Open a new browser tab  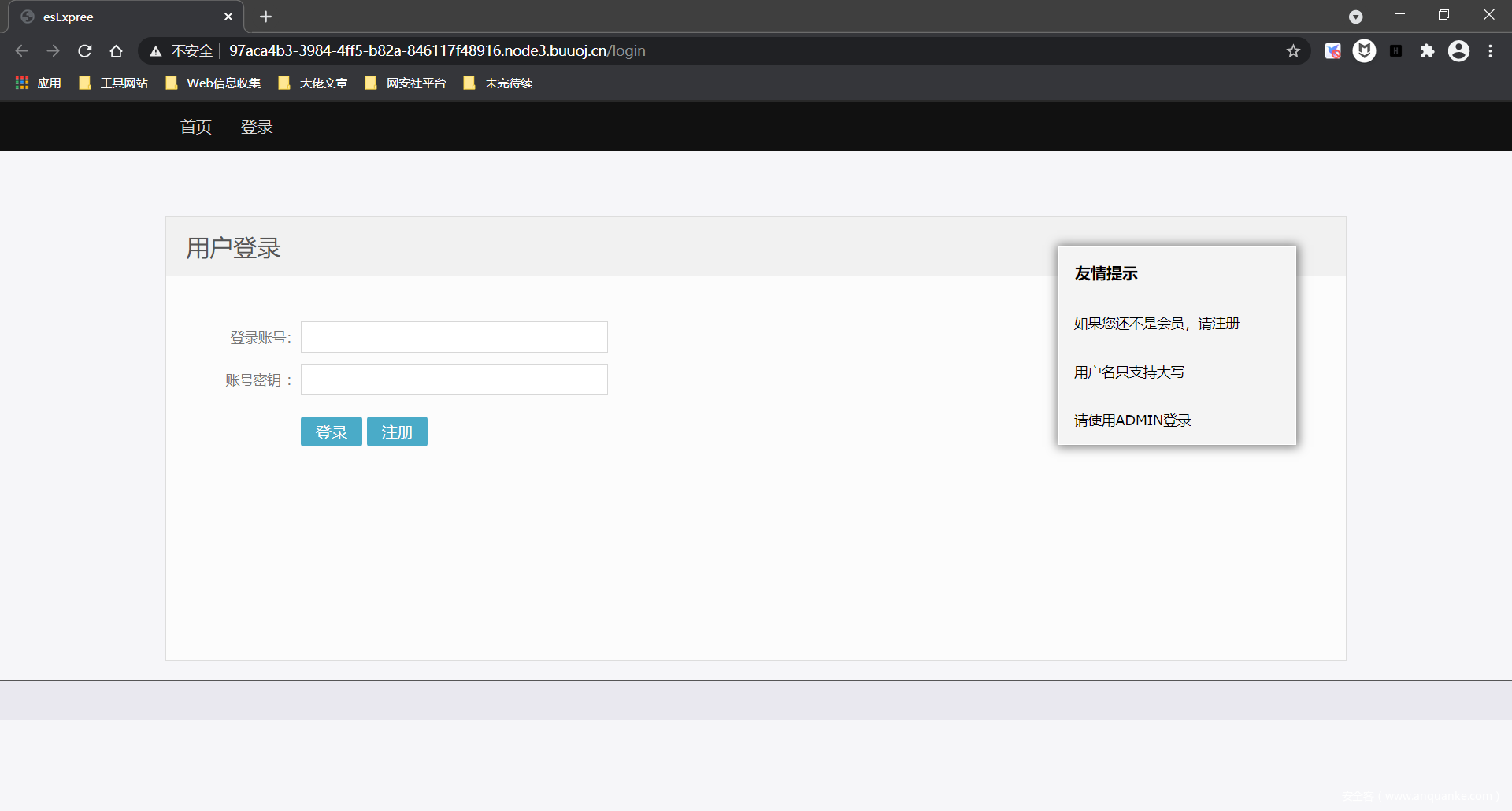tap(265, 17)
